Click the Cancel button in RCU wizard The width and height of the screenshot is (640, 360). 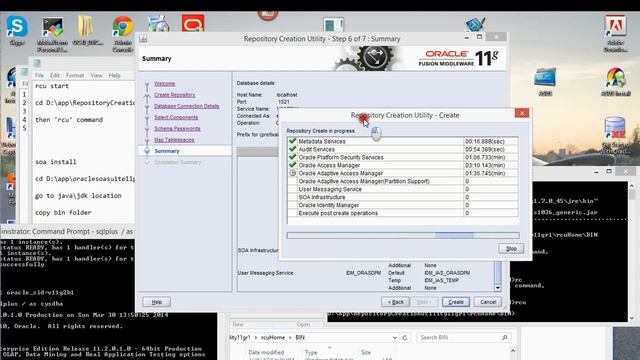(x=488, y=302)
